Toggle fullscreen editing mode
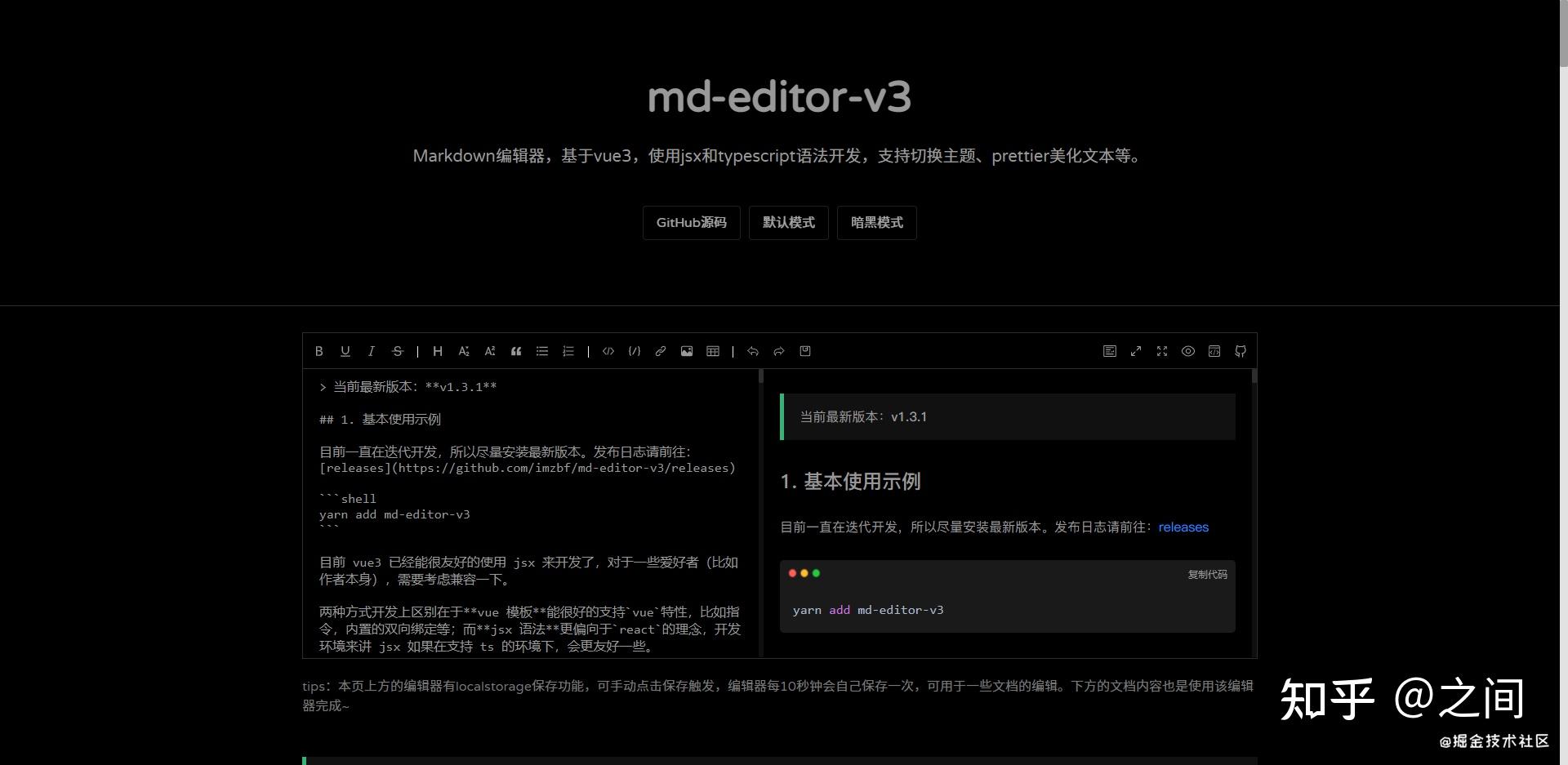Screen dimensions: 1568x765 click(x=1162, y=351)
